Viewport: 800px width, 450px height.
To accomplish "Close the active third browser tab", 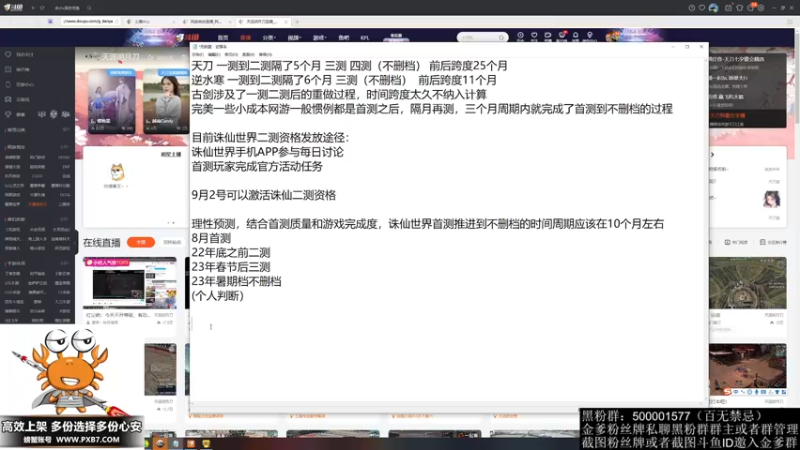I will click(286, 22).
